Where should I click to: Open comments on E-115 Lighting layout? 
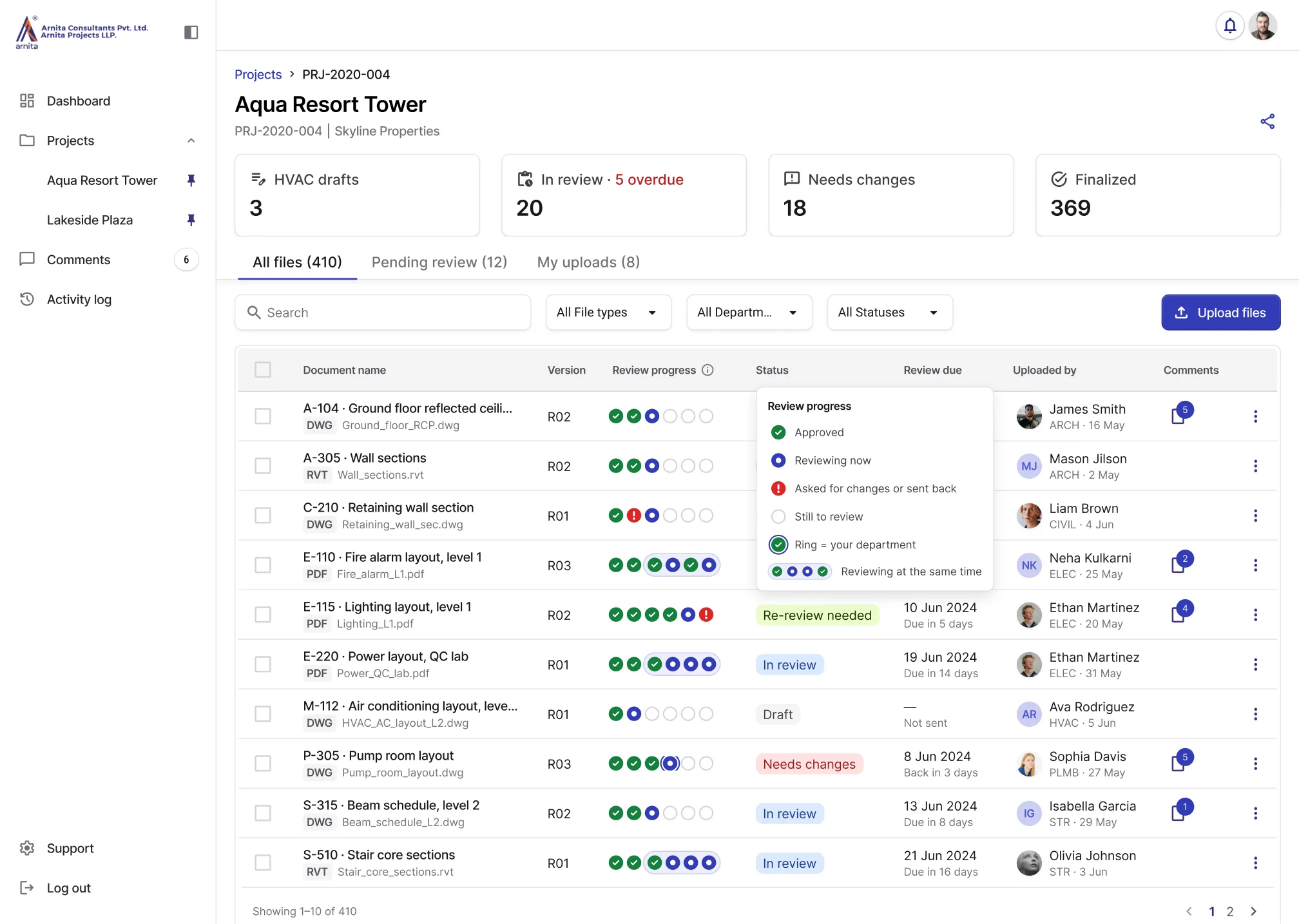click(1182, 611)
